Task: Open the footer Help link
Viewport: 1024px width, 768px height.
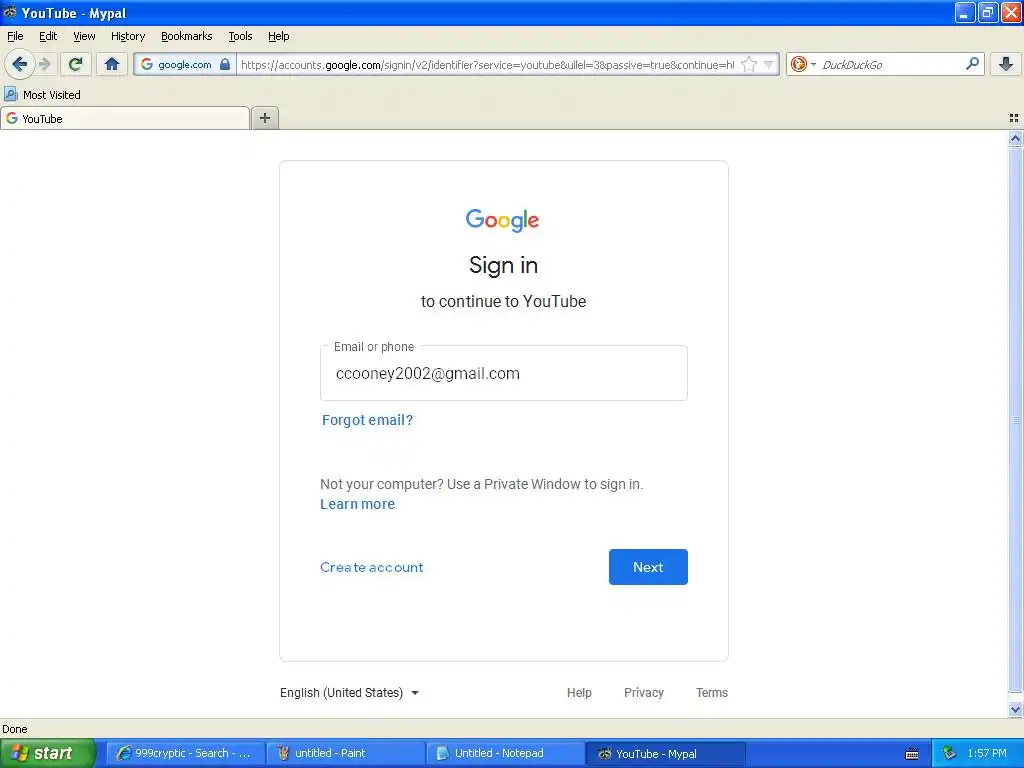Action: click(579, 692)
